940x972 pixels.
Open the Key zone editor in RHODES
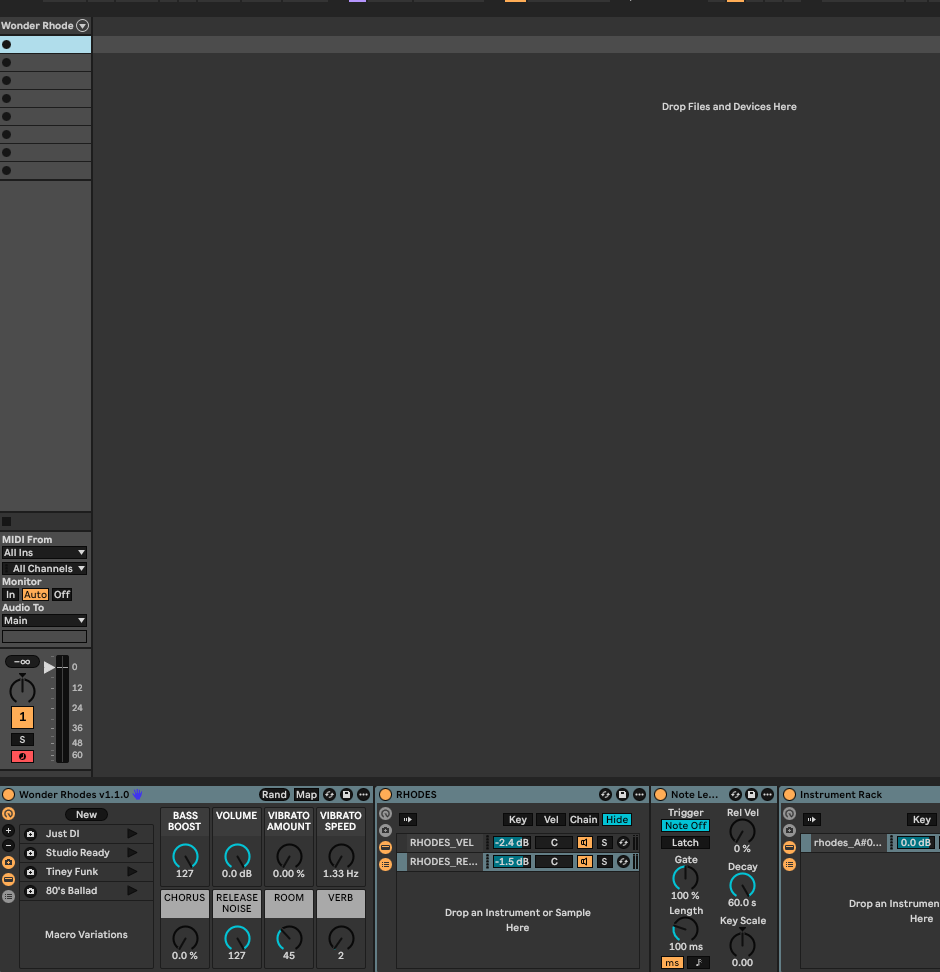click(x=518, y=820)
